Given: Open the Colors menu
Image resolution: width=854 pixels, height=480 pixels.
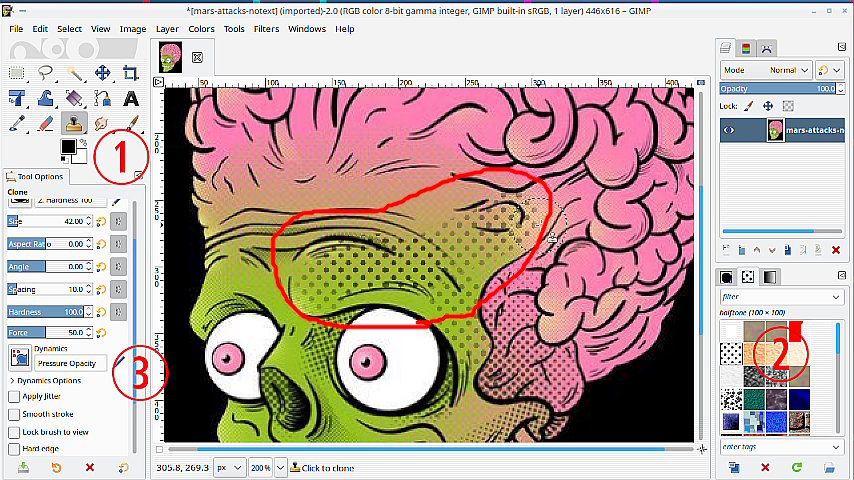Looking at the screenshot, I should (x=201, y=29).
